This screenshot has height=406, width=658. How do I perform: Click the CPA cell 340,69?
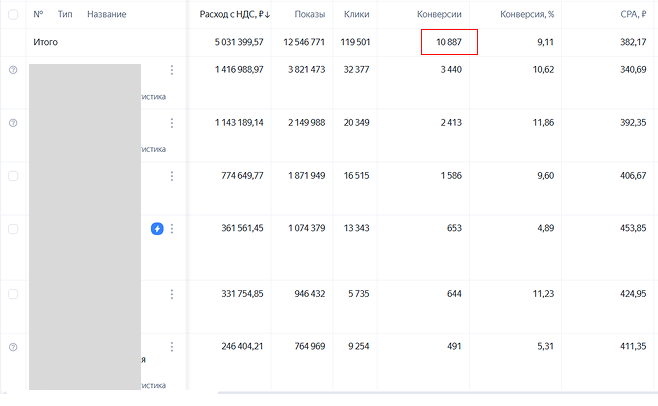tap(633, 70)
